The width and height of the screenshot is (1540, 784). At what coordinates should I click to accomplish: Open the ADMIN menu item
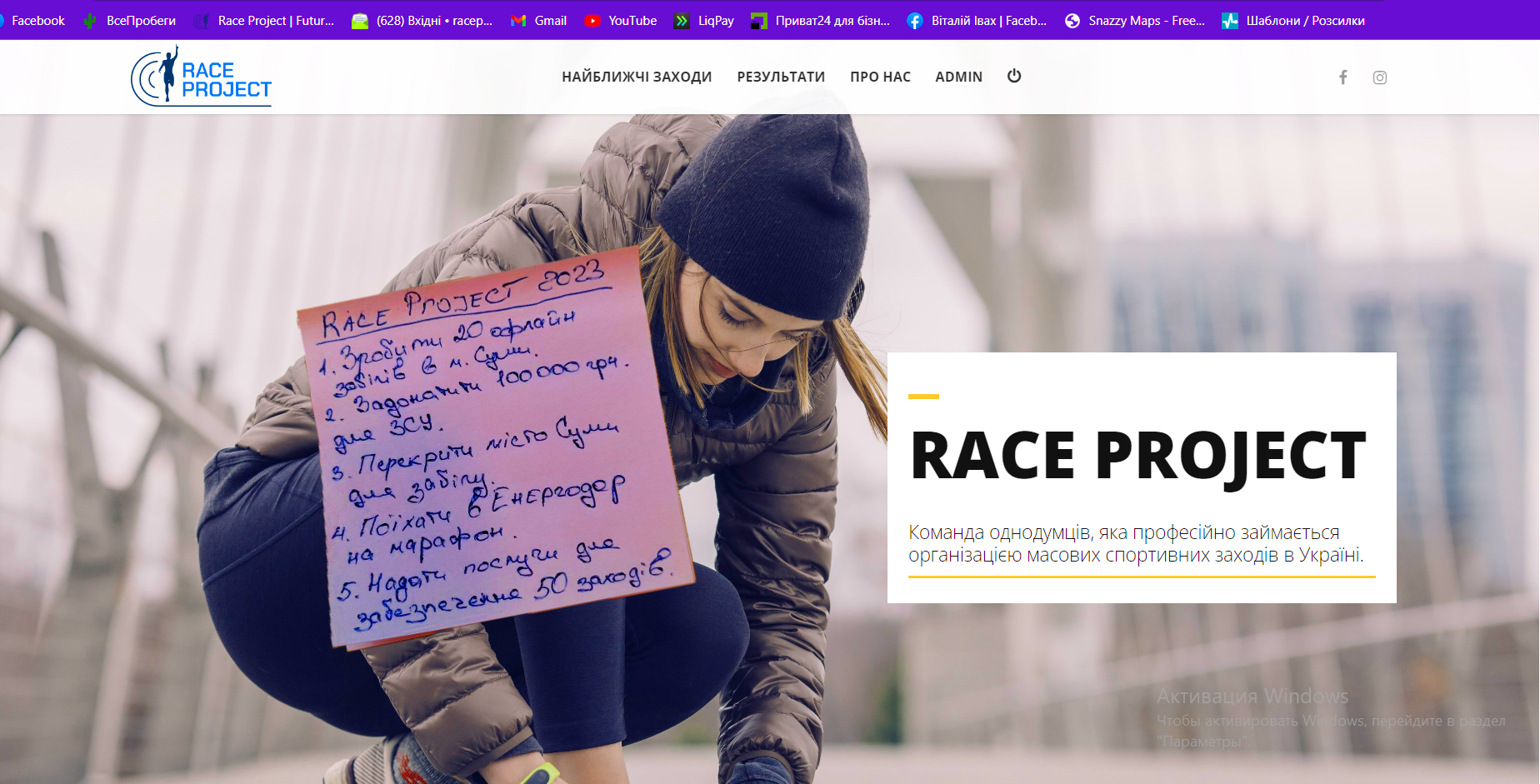[958, 77]
